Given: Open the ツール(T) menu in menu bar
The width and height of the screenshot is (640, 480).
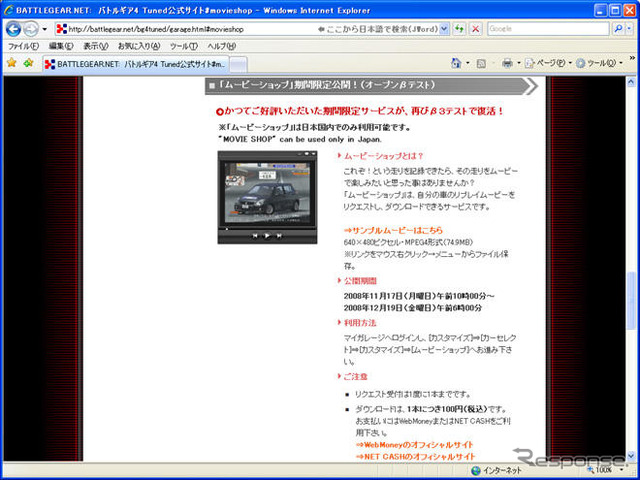Looking at the screenshot, I should [x=184, y=47].
